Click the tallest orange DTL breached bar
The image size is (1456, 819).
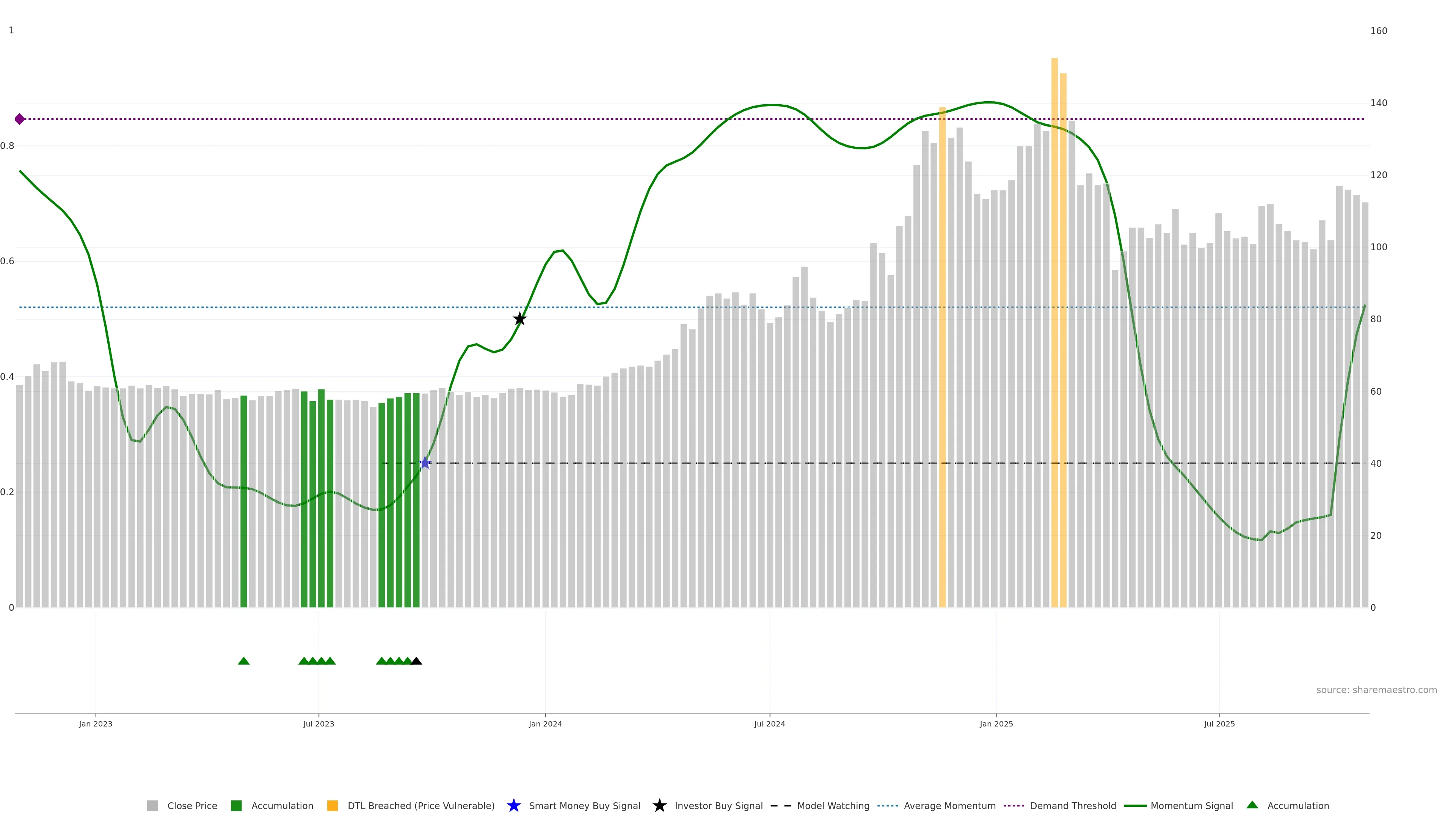tap(1054, 333)
